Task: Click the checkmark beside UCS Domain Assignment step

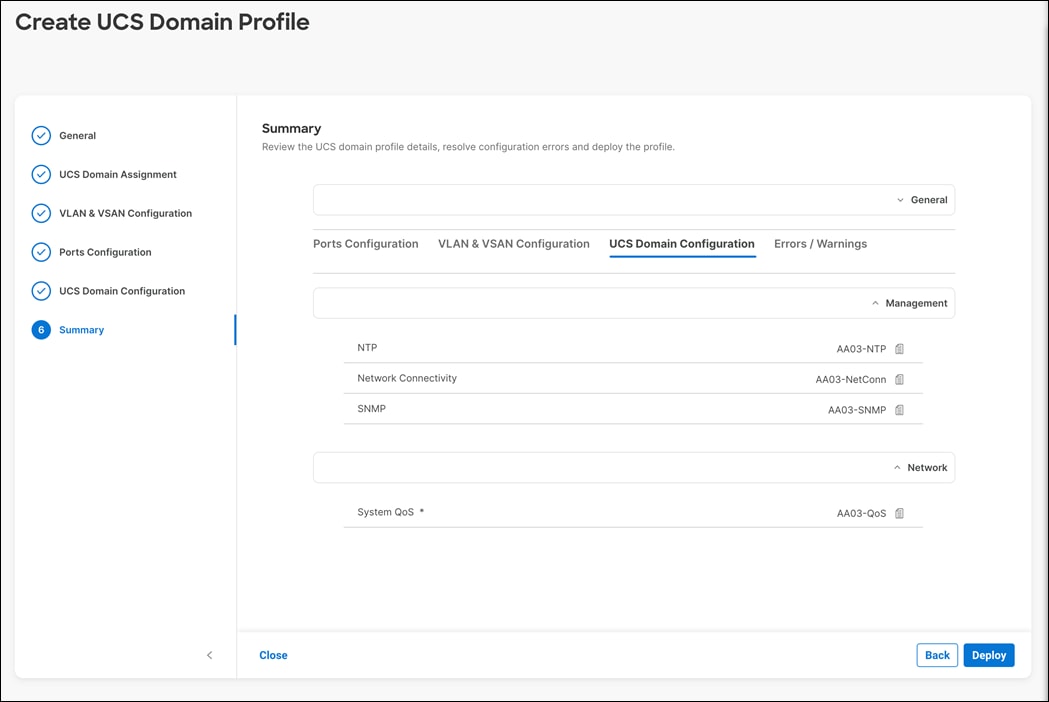Action: click(40, 174)
